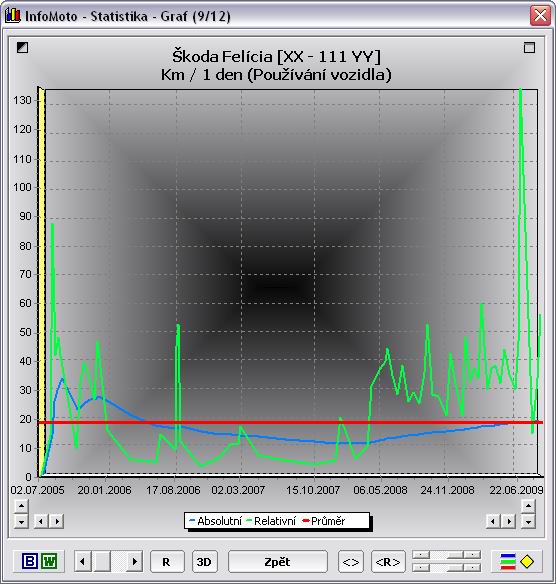The height and width of the screenshot is (584, 556).
Task: Click right arrow at chart bottom-left
Action: [57, 521]
